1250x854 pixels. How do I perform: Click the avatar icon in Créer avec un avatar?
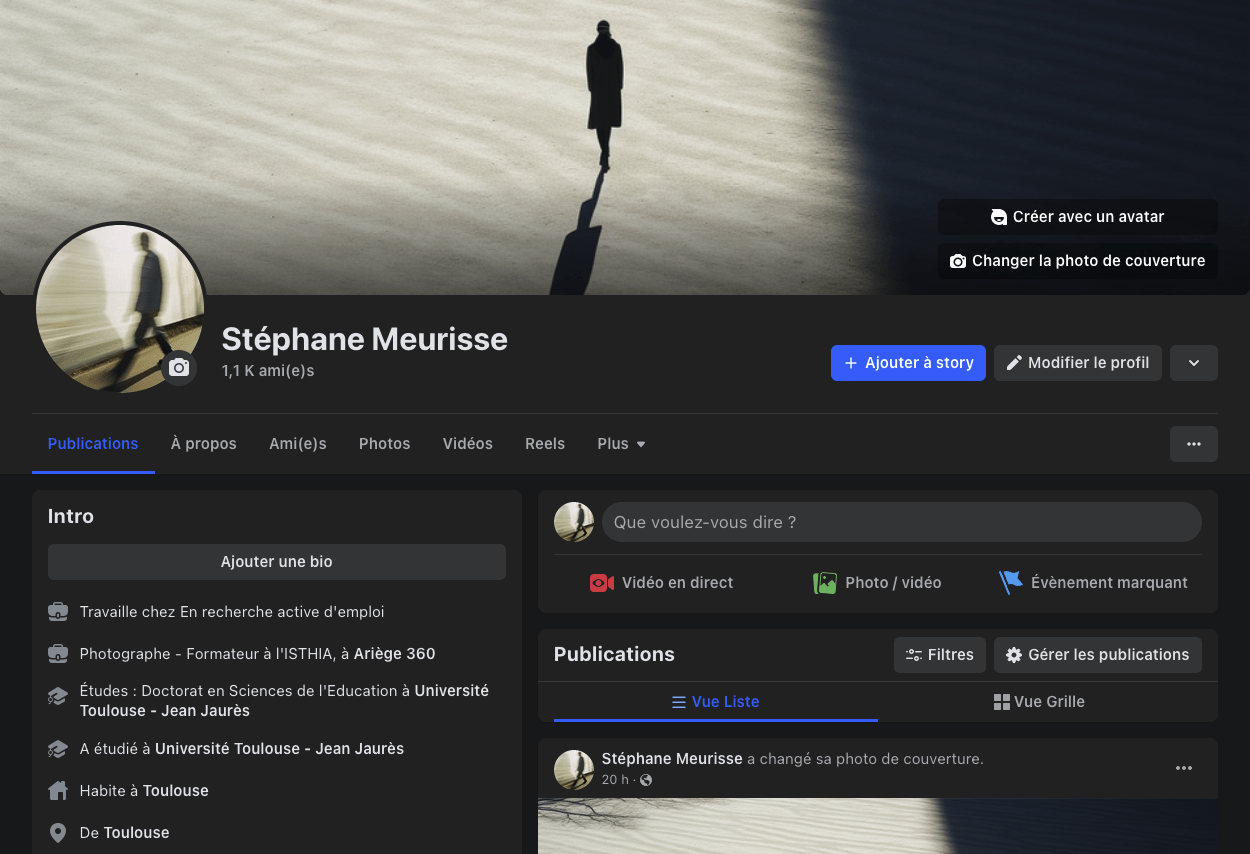coord(998,217)
